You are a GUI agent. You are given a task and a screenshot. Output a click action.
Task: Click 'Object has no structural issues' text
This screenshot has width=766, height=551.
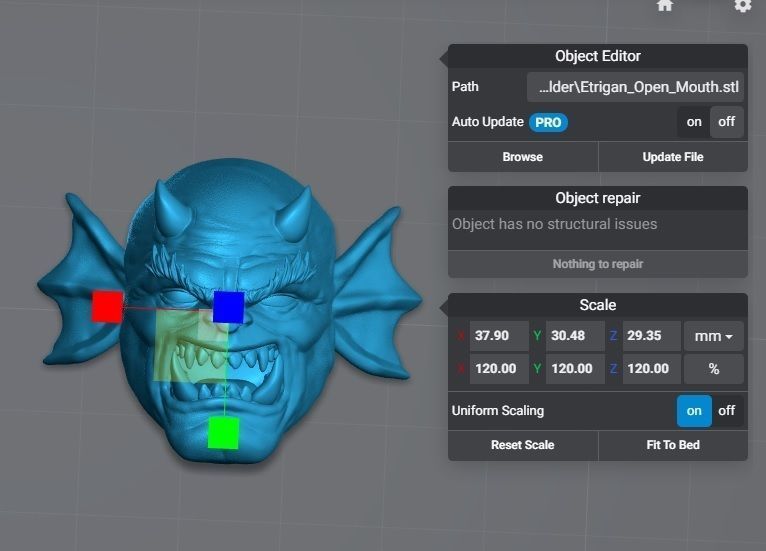click(x=554, y=224)
